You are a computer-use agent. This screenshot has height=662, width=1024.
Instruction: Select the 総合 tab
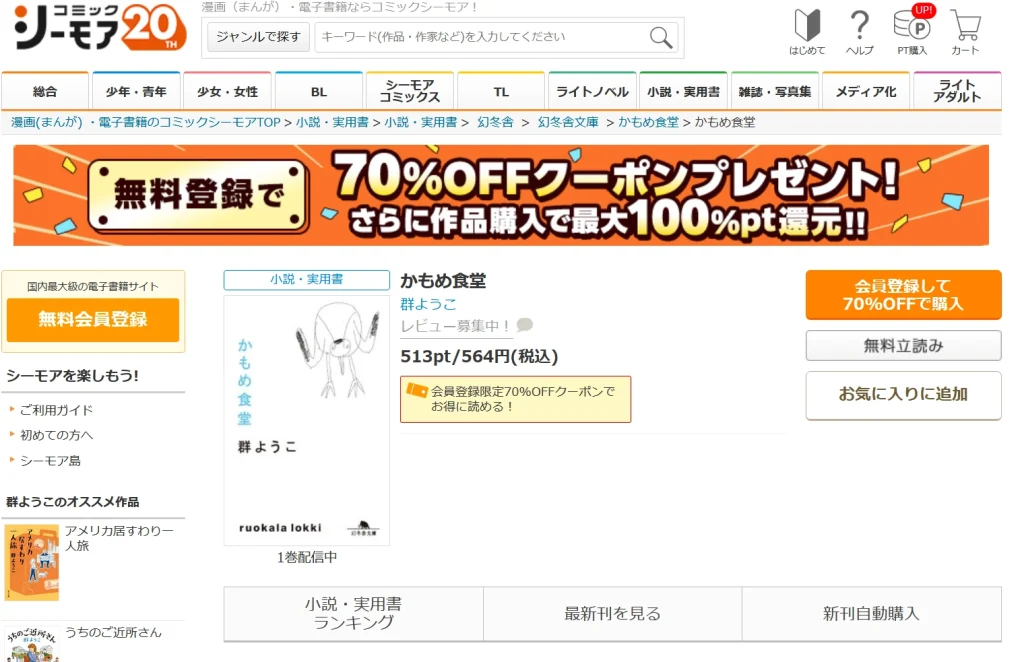[x=45, y=91]
